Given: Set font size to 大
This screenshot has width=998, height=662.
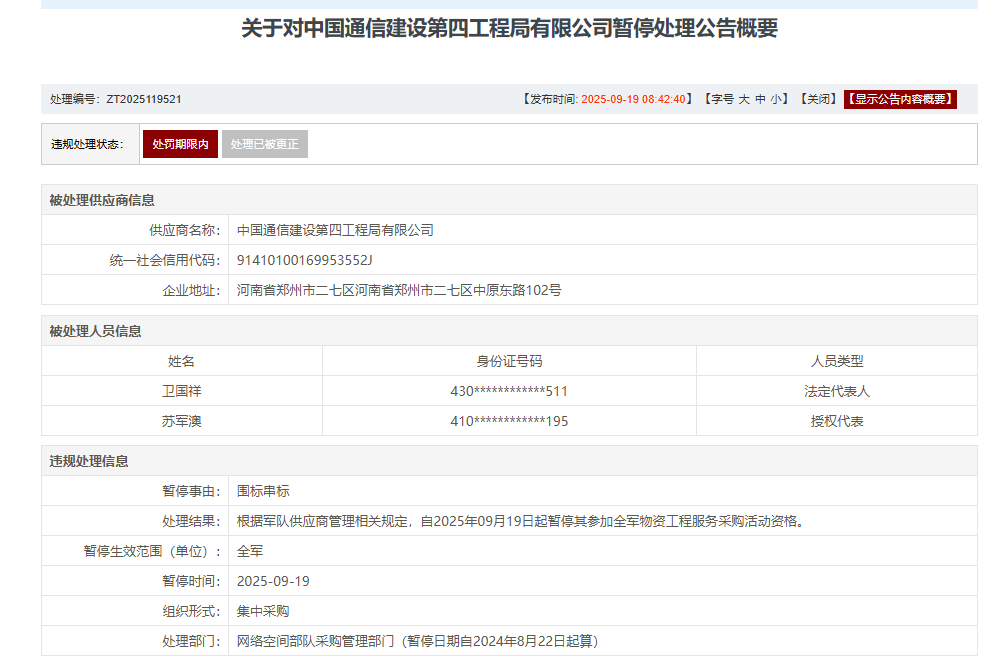Looking at the screenshot, I should click(x=743, y=99).
